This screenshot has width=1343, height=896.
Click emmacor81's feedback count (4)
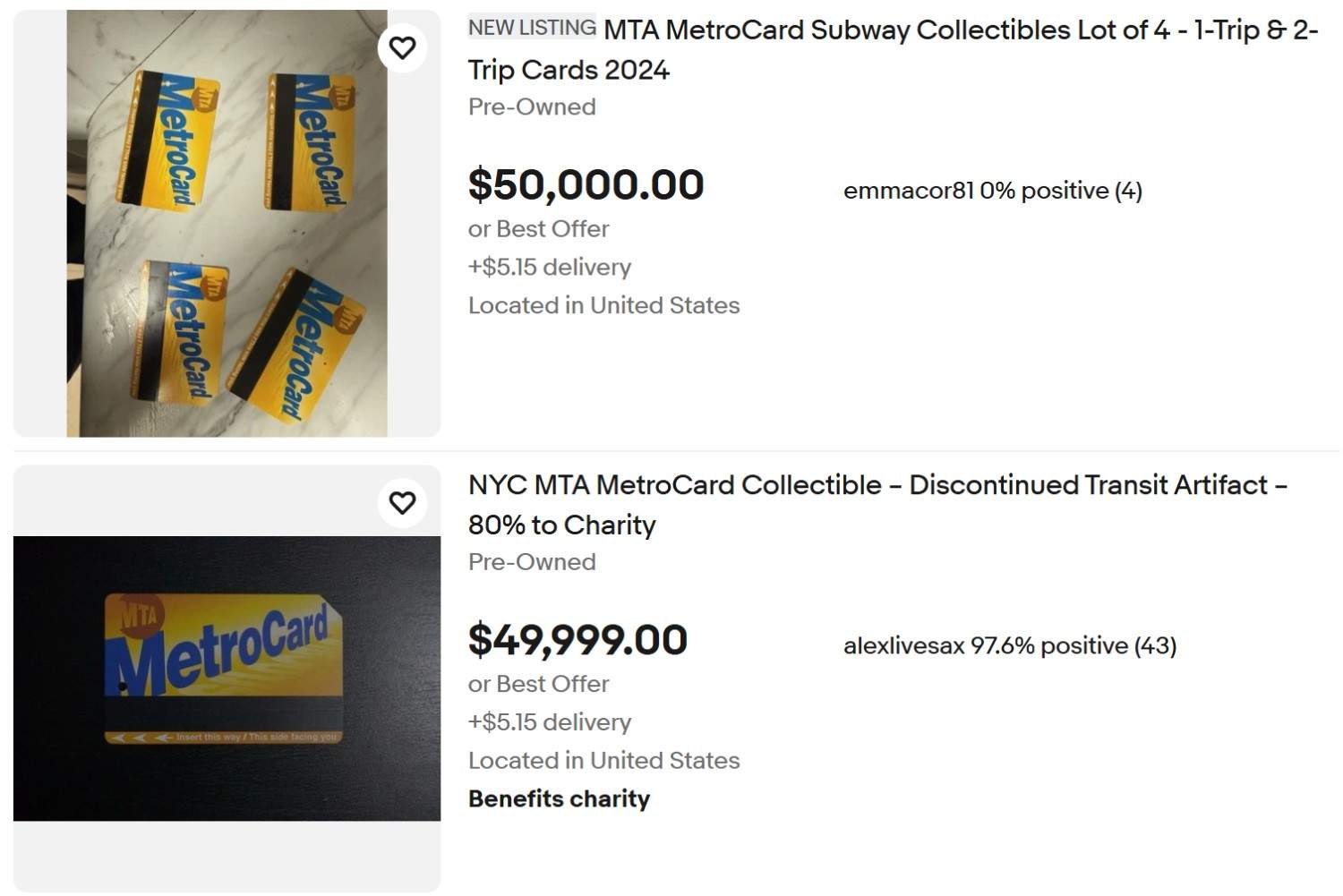click(1126, 191)
